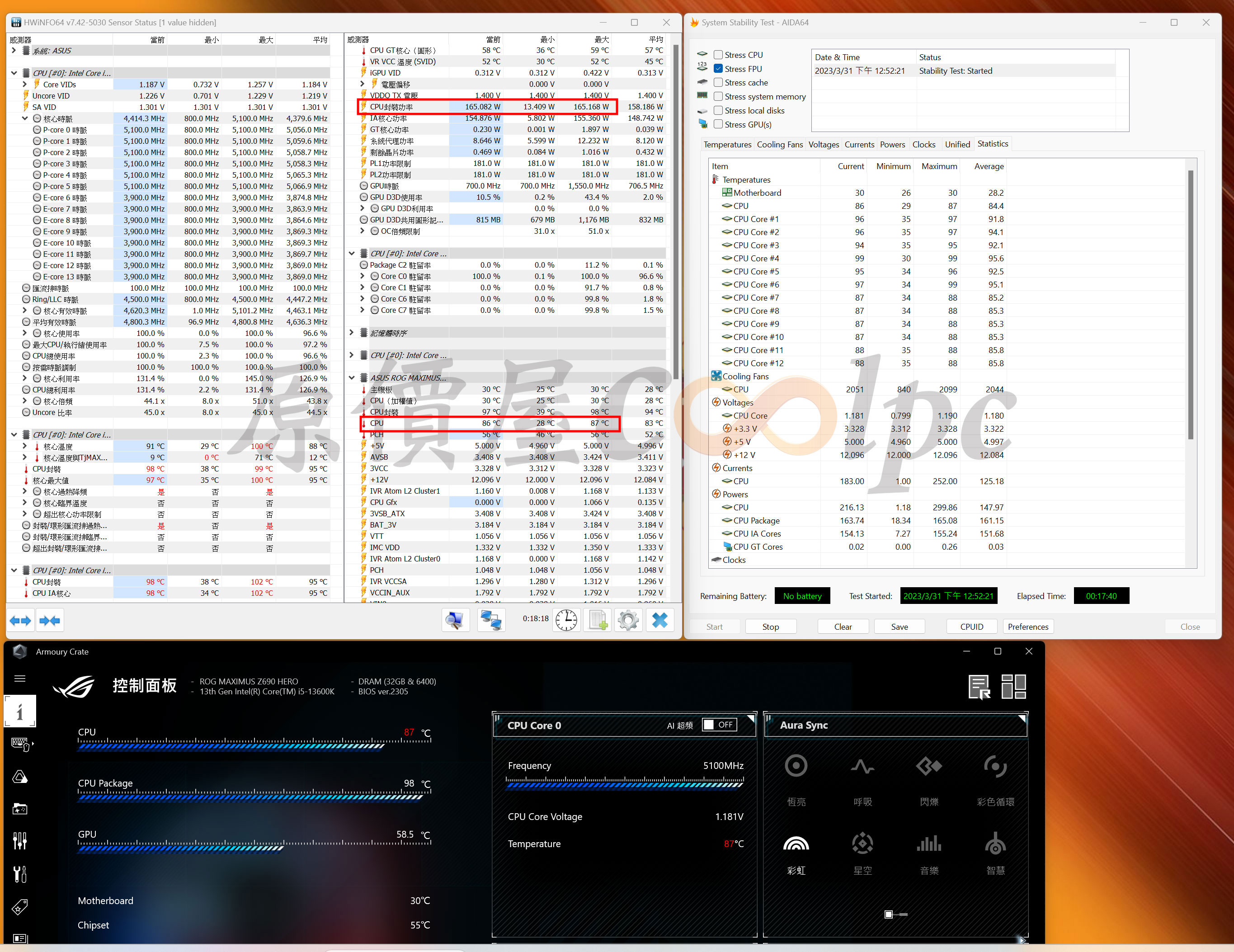The width and height of the screenshot is (1234, 952).
Task: Click Aura Sync brightness slider handle
Action: click(889, 915)
